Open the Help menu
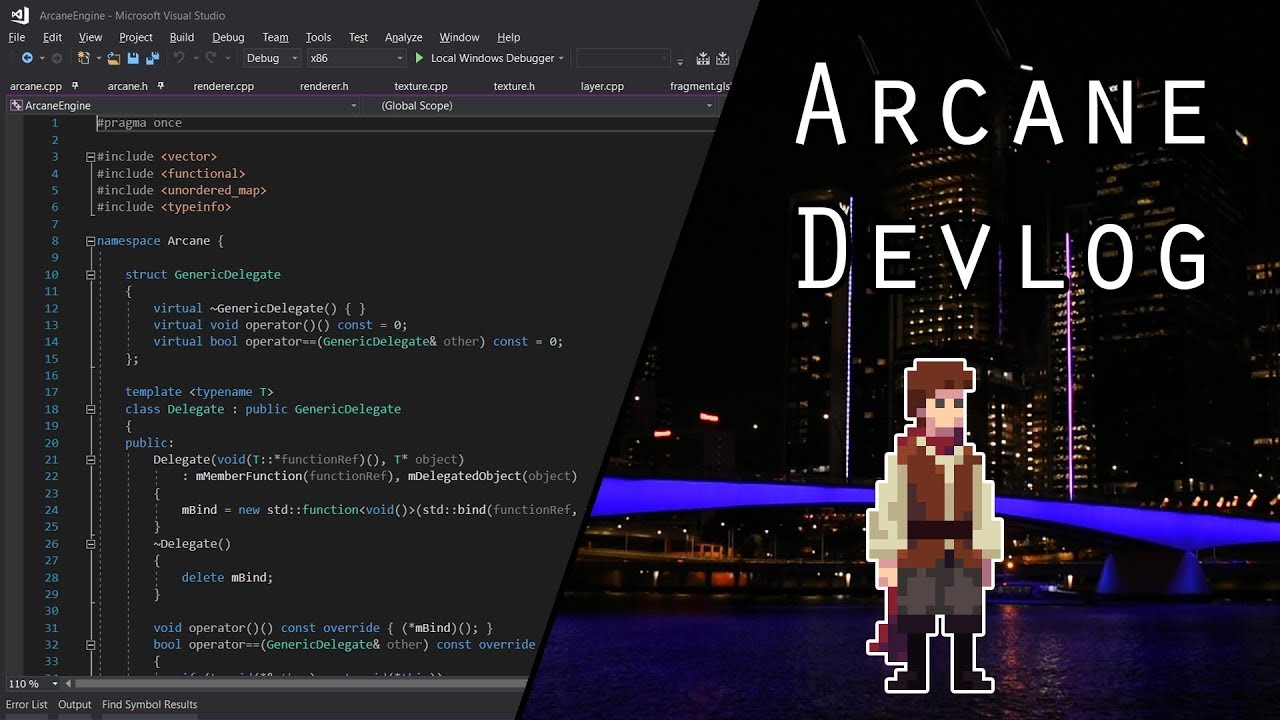1280x720 pixels. coord(509,37)
